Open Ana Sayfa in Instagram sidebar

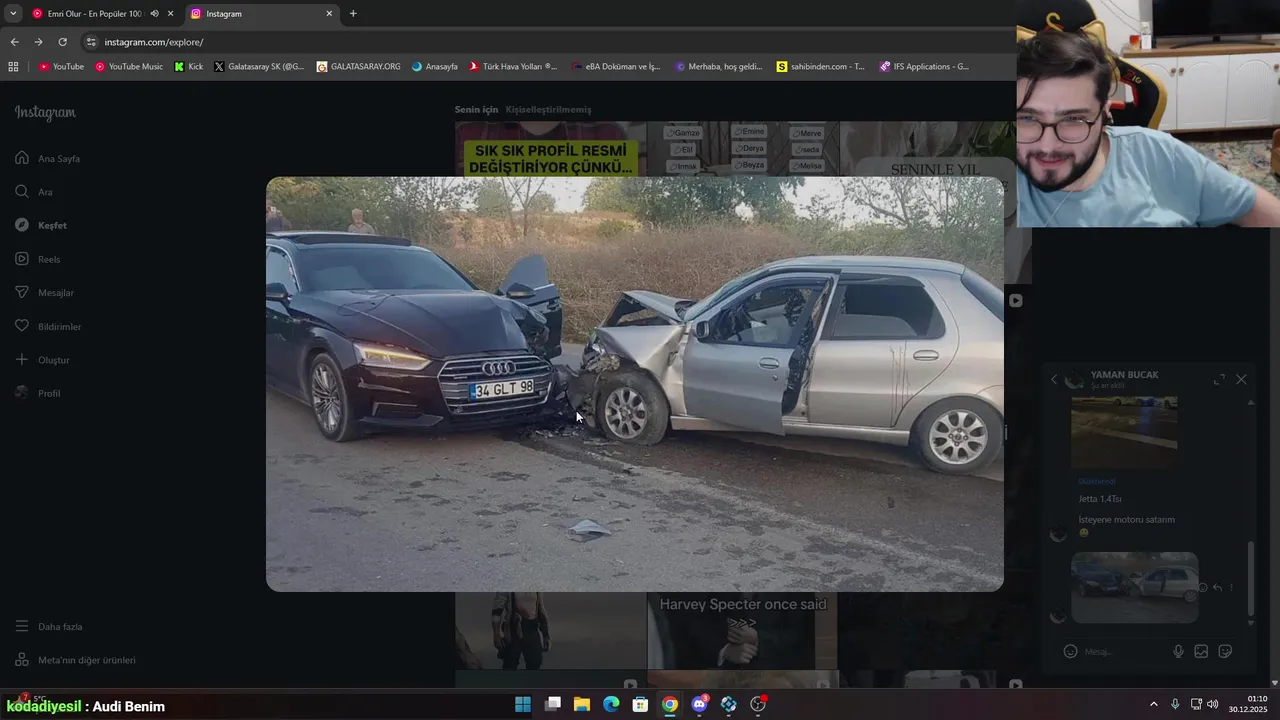pyautogui.click(x=48, y=158)
